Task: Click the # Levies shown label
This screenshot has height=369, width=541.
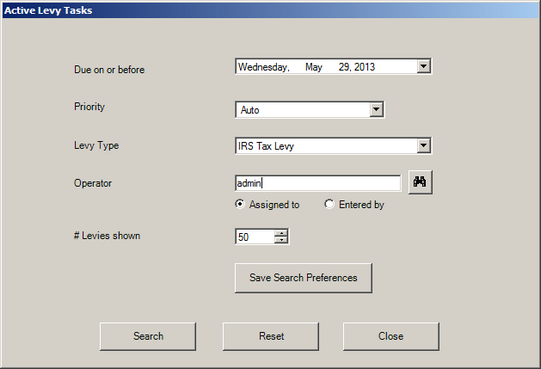Action: [107, 236]
